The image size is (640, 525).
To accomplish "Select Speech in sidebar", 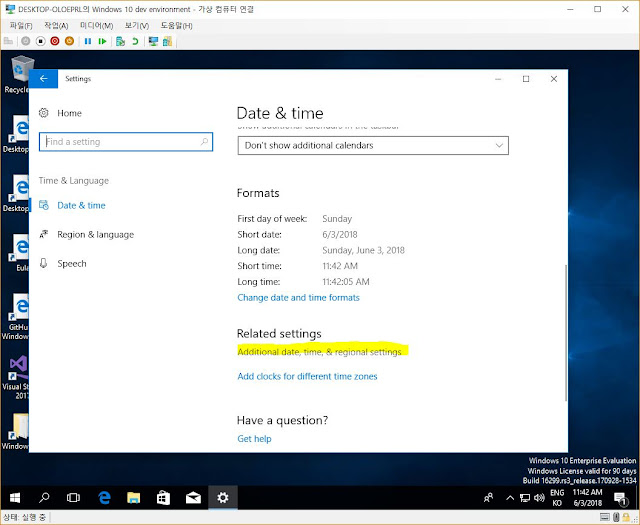I will click(x=72, y=264).
